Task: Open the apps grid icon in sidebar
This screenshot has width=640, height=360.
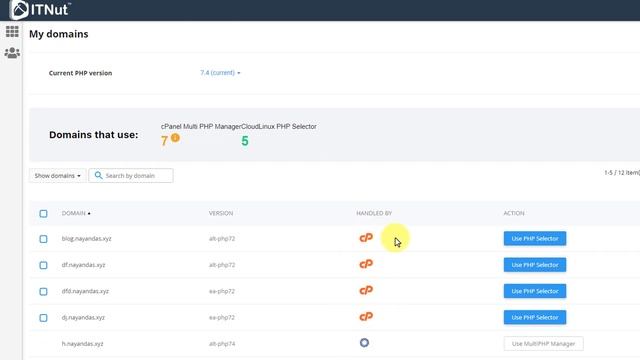Action: click(12, 31)
